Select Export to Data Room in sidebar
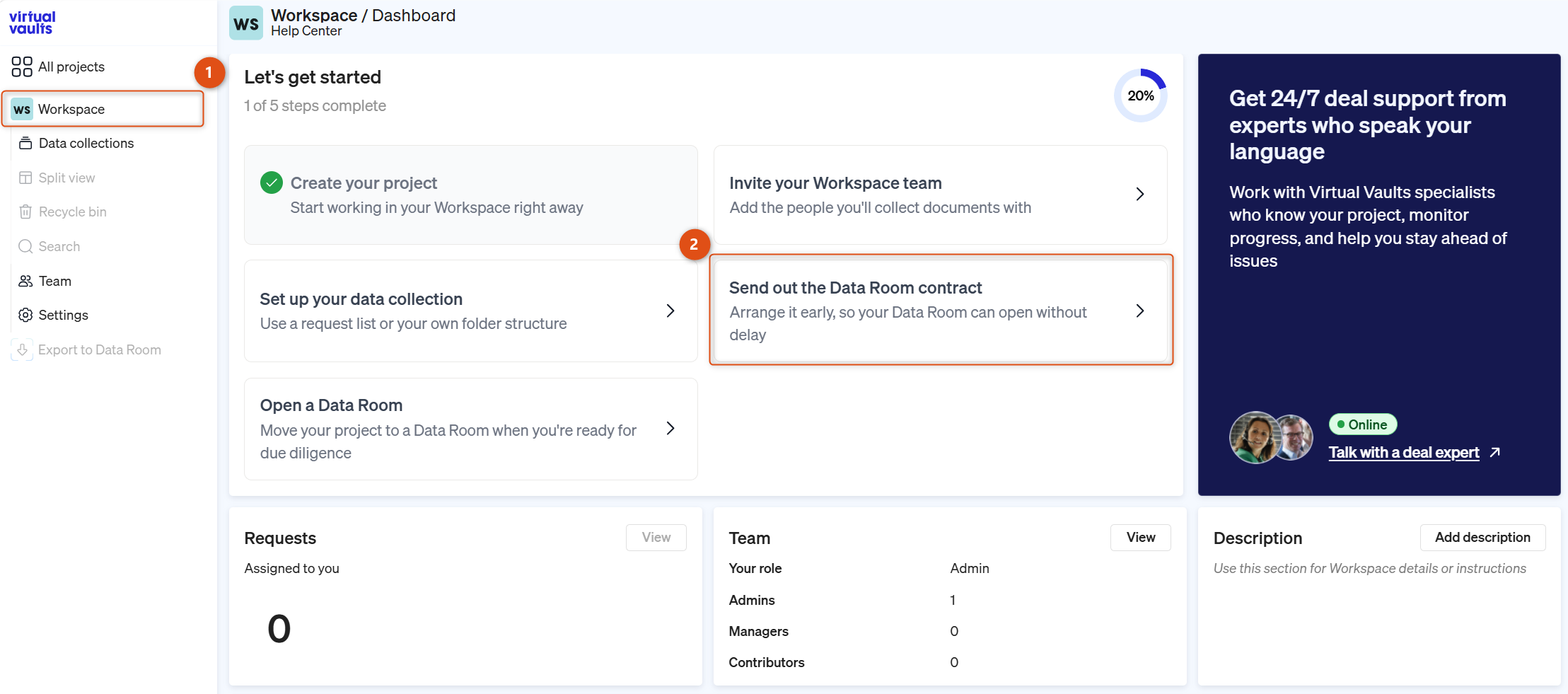Screen dimensions: 1568x694 pos(100,349)
